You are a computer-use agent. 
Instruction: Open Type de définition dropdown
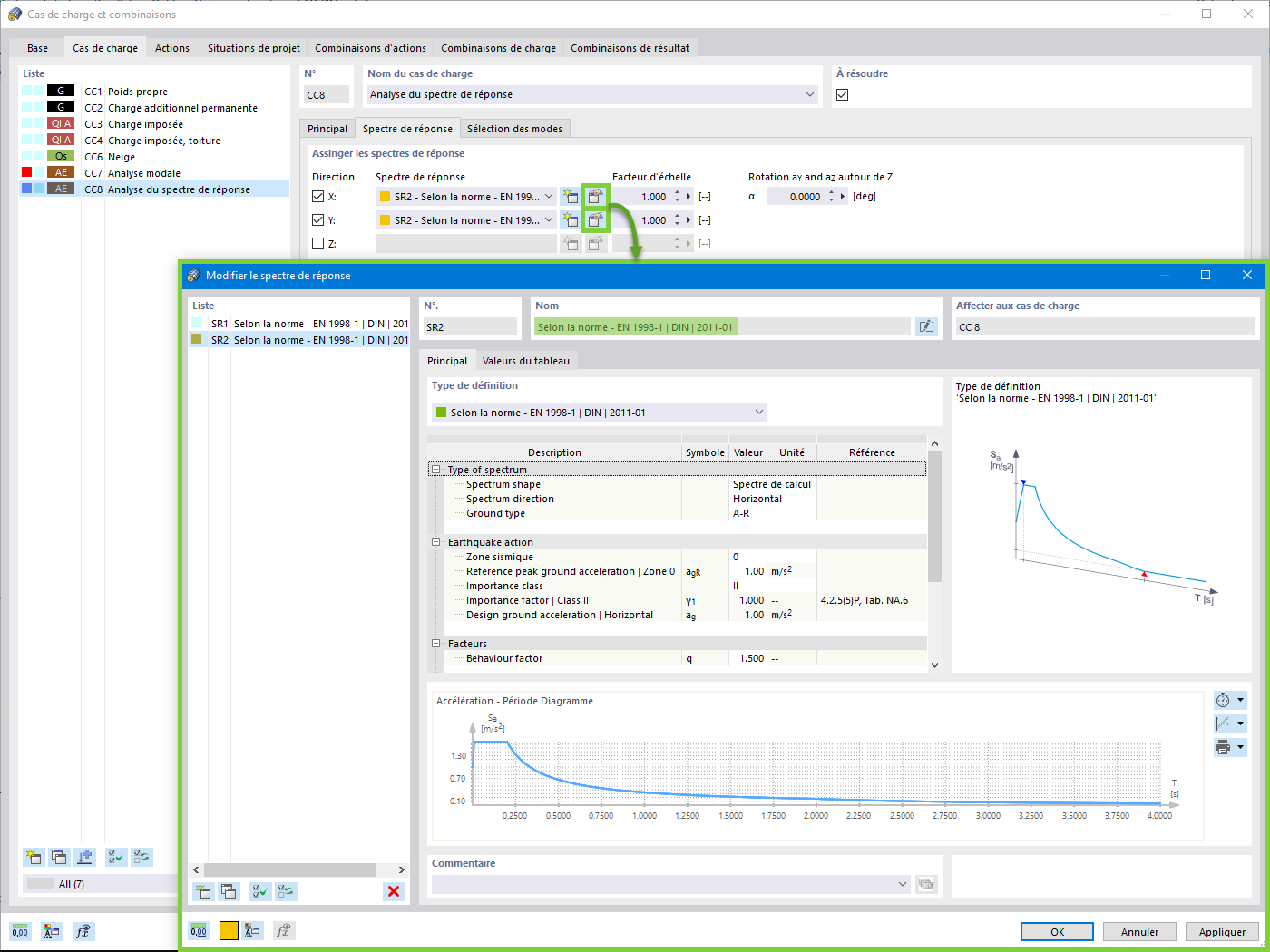(759, 412)
